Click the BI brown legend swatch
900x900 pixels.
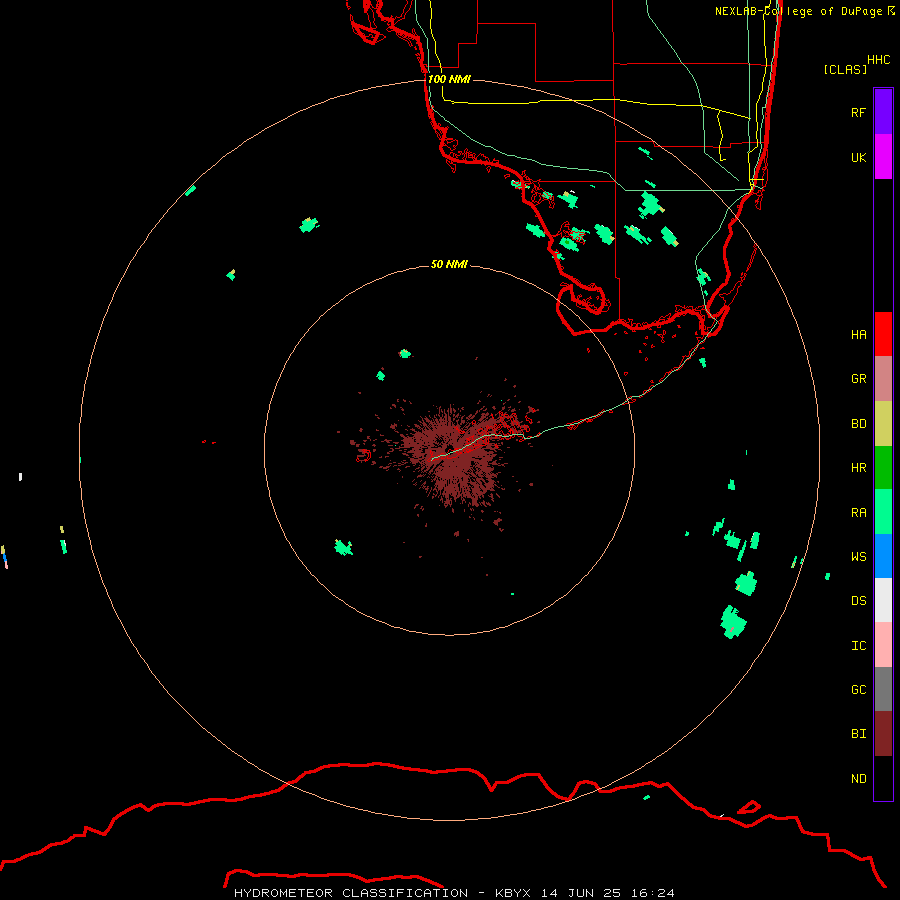[883, 734]
